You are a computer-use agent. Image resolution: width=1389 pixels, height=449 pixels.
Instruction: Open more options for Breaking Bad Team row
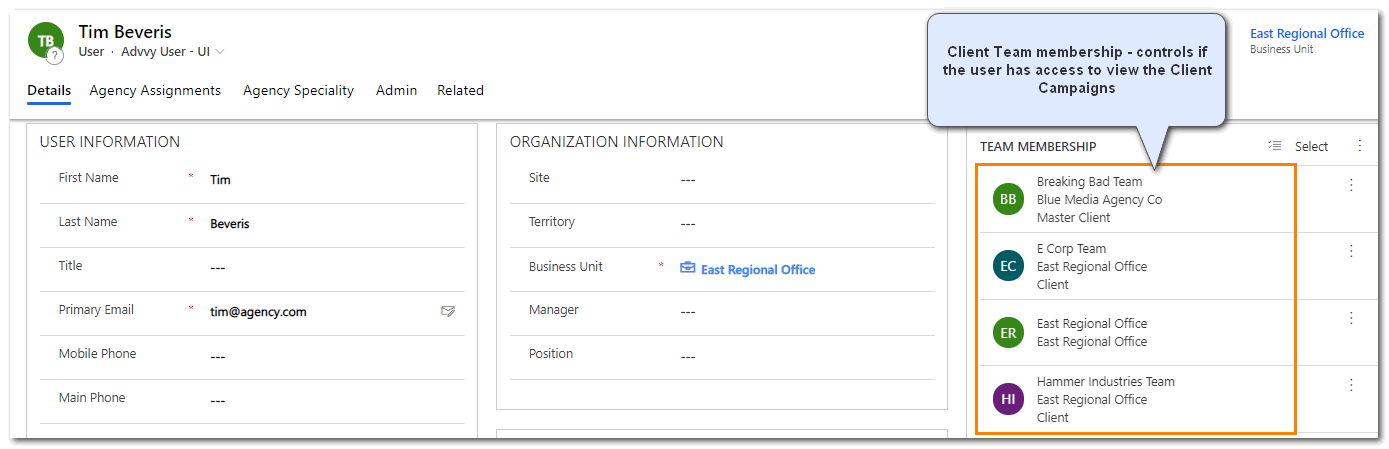coord(1351,185)
